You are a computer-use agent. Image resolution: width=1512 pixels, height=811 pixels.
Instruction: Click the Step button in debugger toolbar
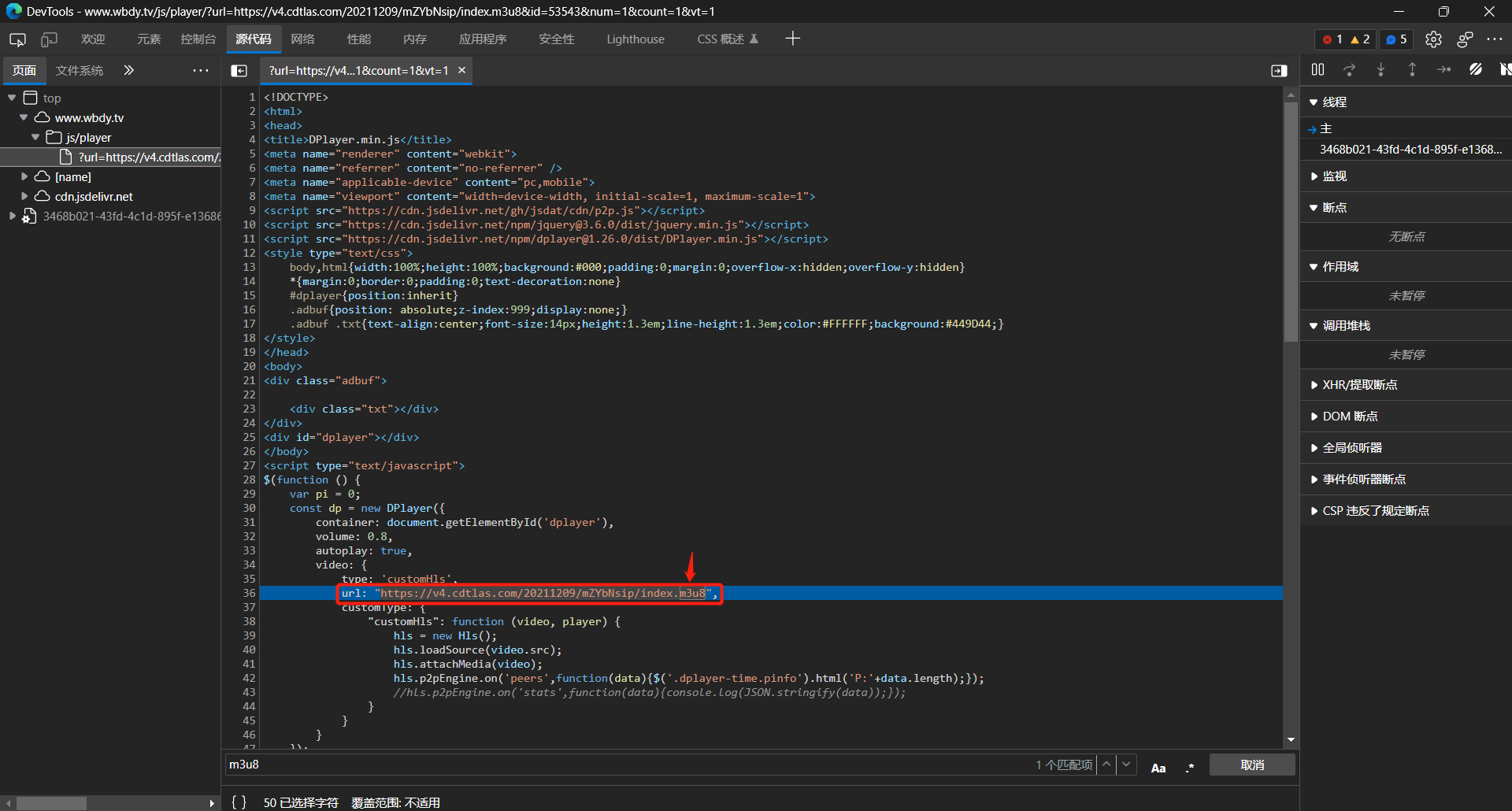click(x=1443, y=70)
